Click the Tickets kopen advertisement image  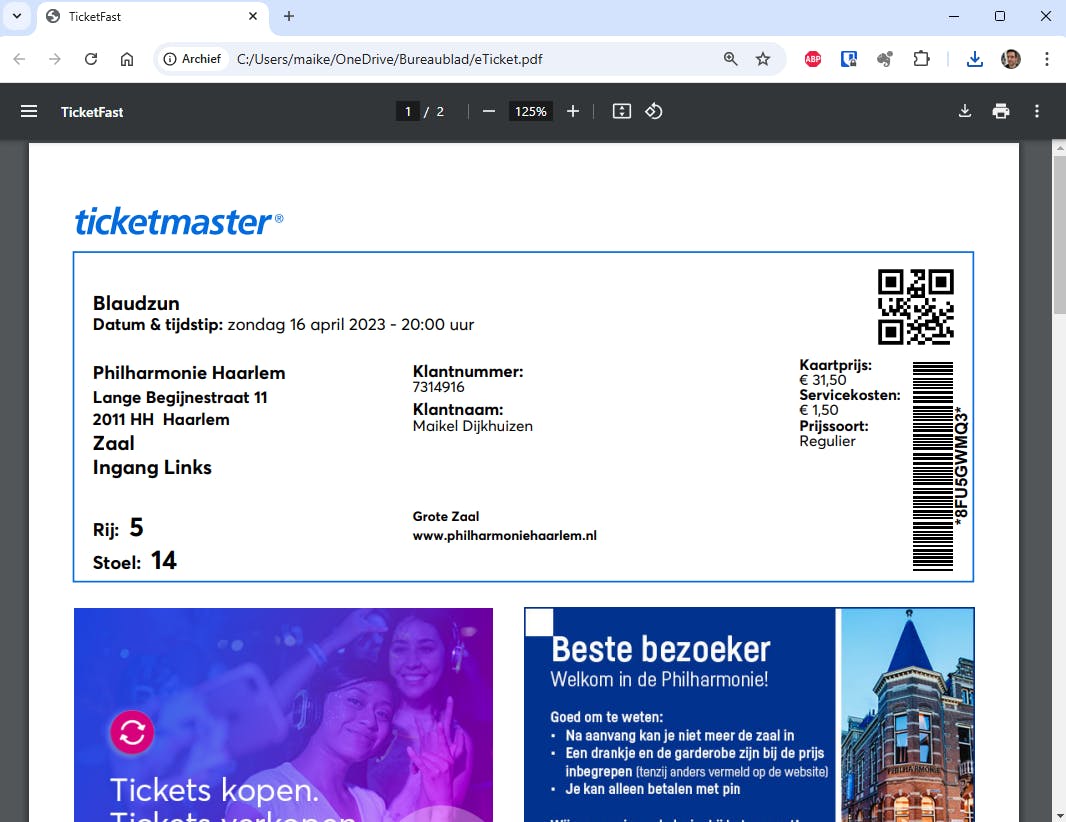coord(283,715)
